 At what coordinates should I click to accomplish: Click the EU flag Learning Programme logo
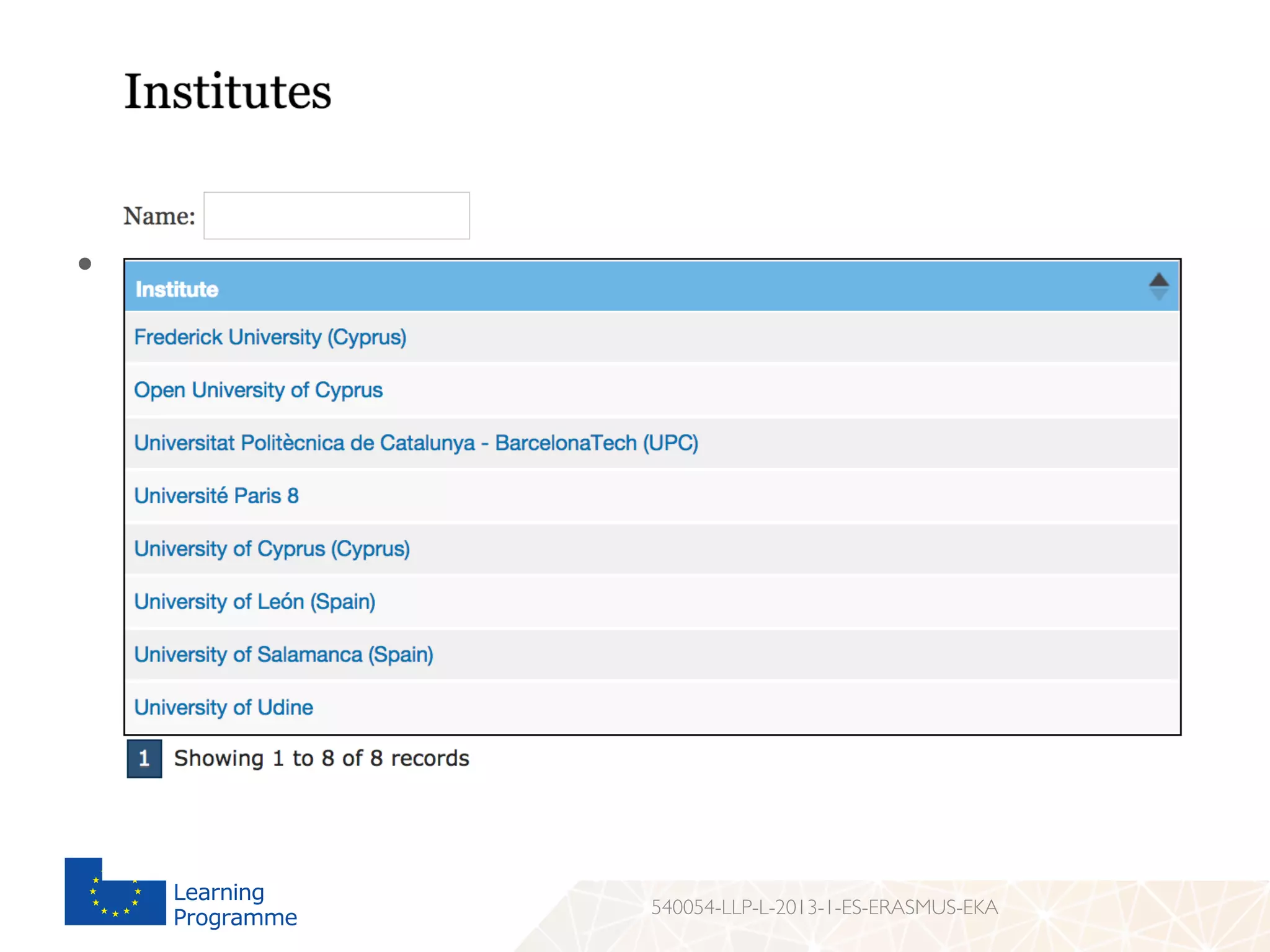coord(180,892)
